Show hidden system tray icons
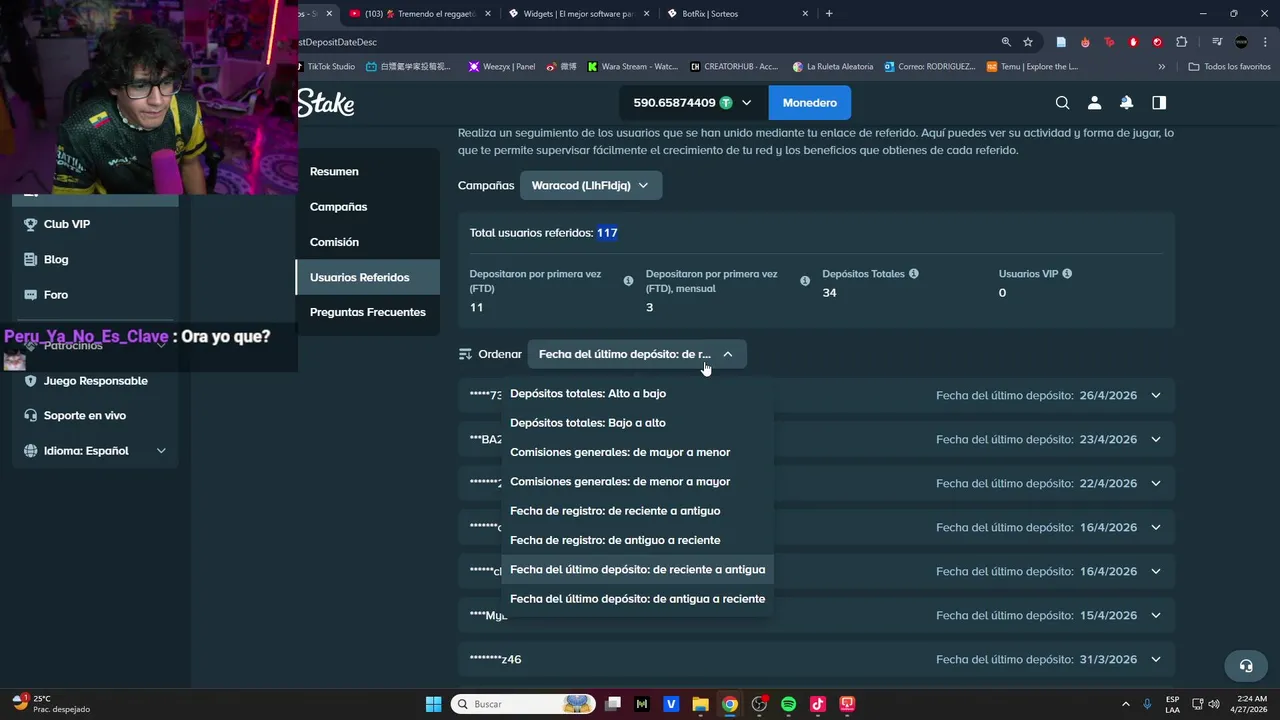This screenshot has height=720, width=1280. point(1125,704)
